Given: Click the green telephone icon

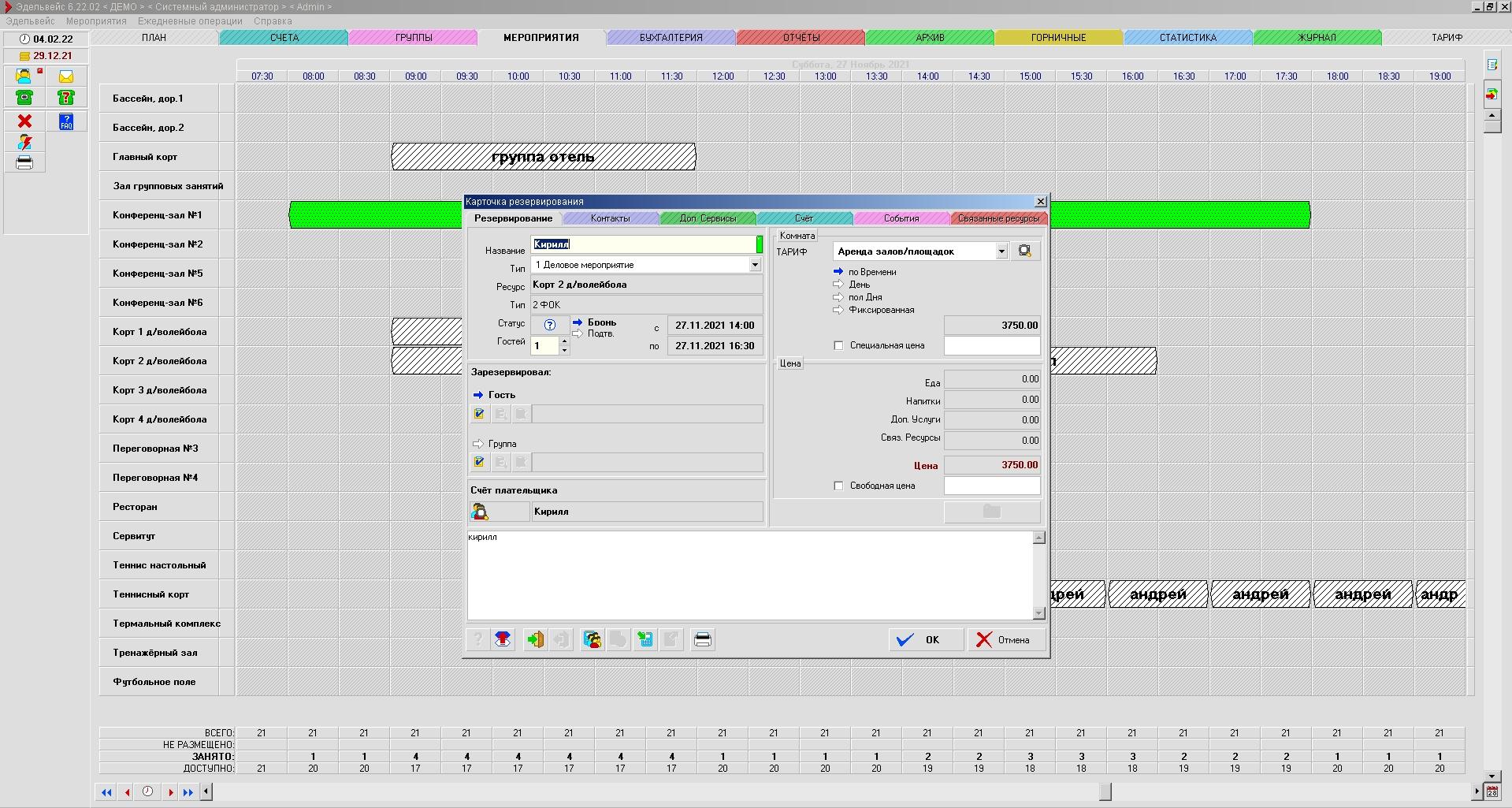Looking at the screenshot, I should [24, 98].
